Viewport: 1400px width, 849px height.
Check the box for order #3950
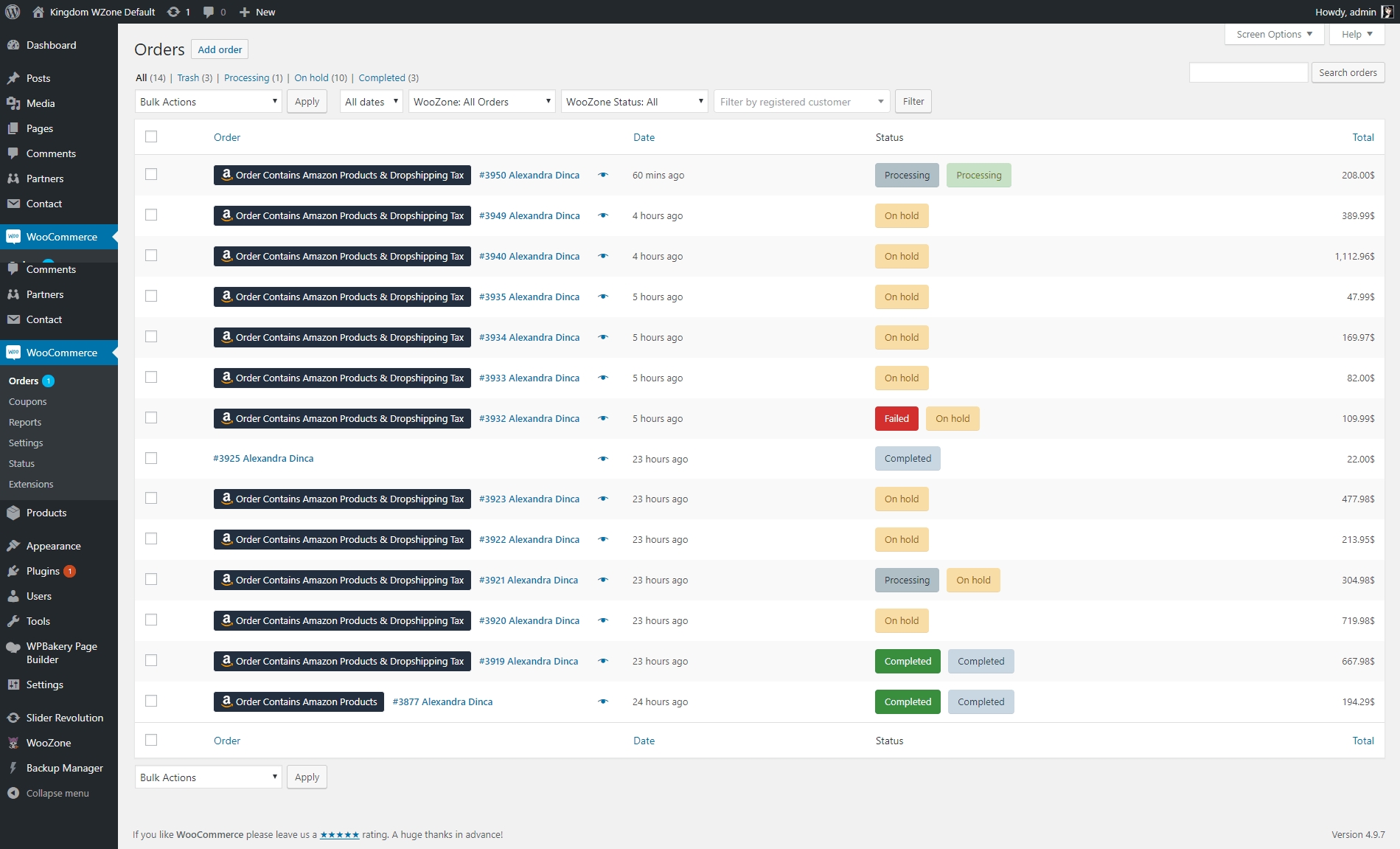click(x=151, y=174)
